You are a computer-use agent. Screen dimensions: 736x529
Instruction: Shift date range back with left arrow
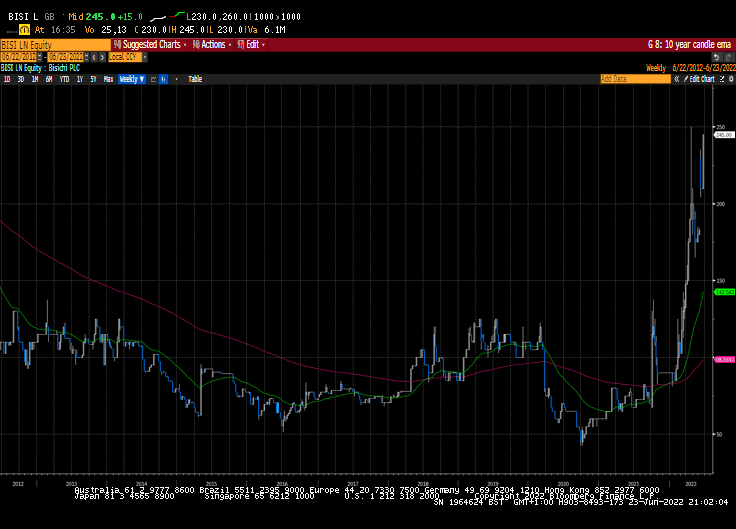93,56
